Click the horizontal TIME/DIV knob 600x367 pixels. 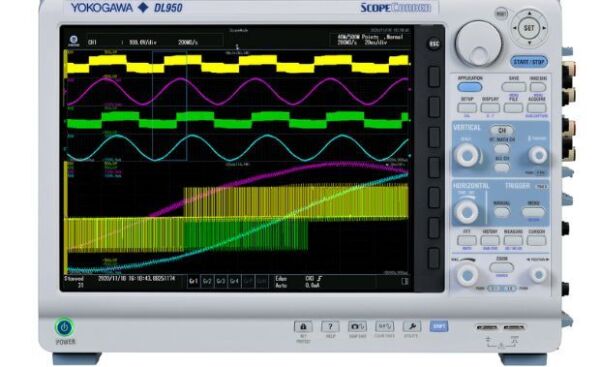point(467,211)
